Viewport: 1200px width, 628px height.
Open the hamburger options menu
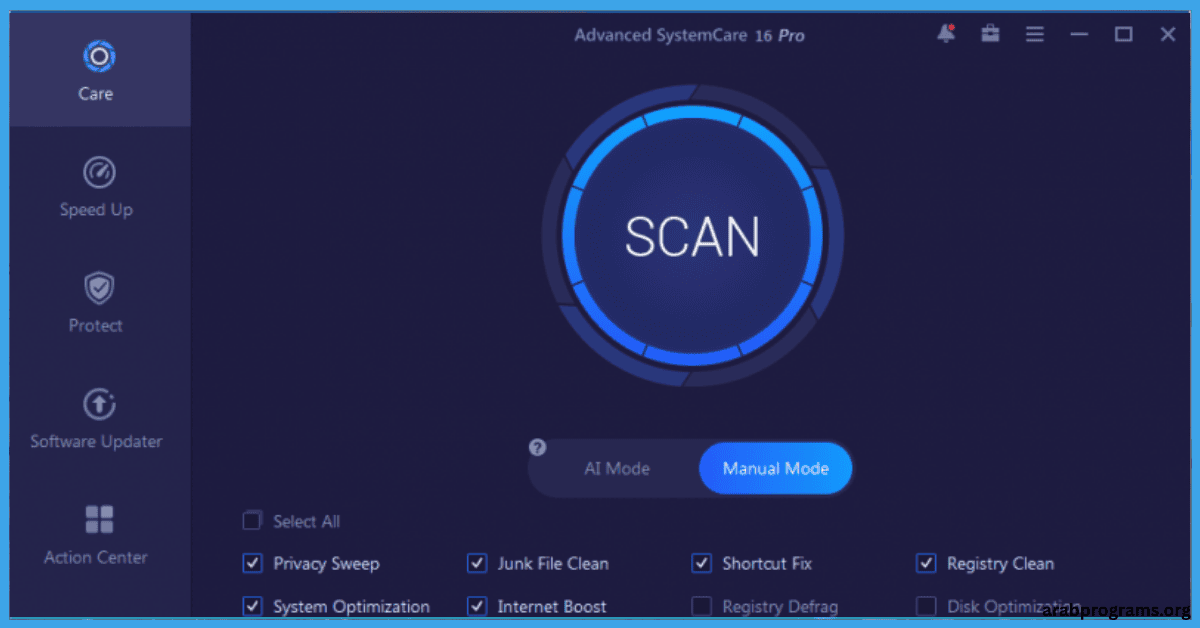point(1034,34)
